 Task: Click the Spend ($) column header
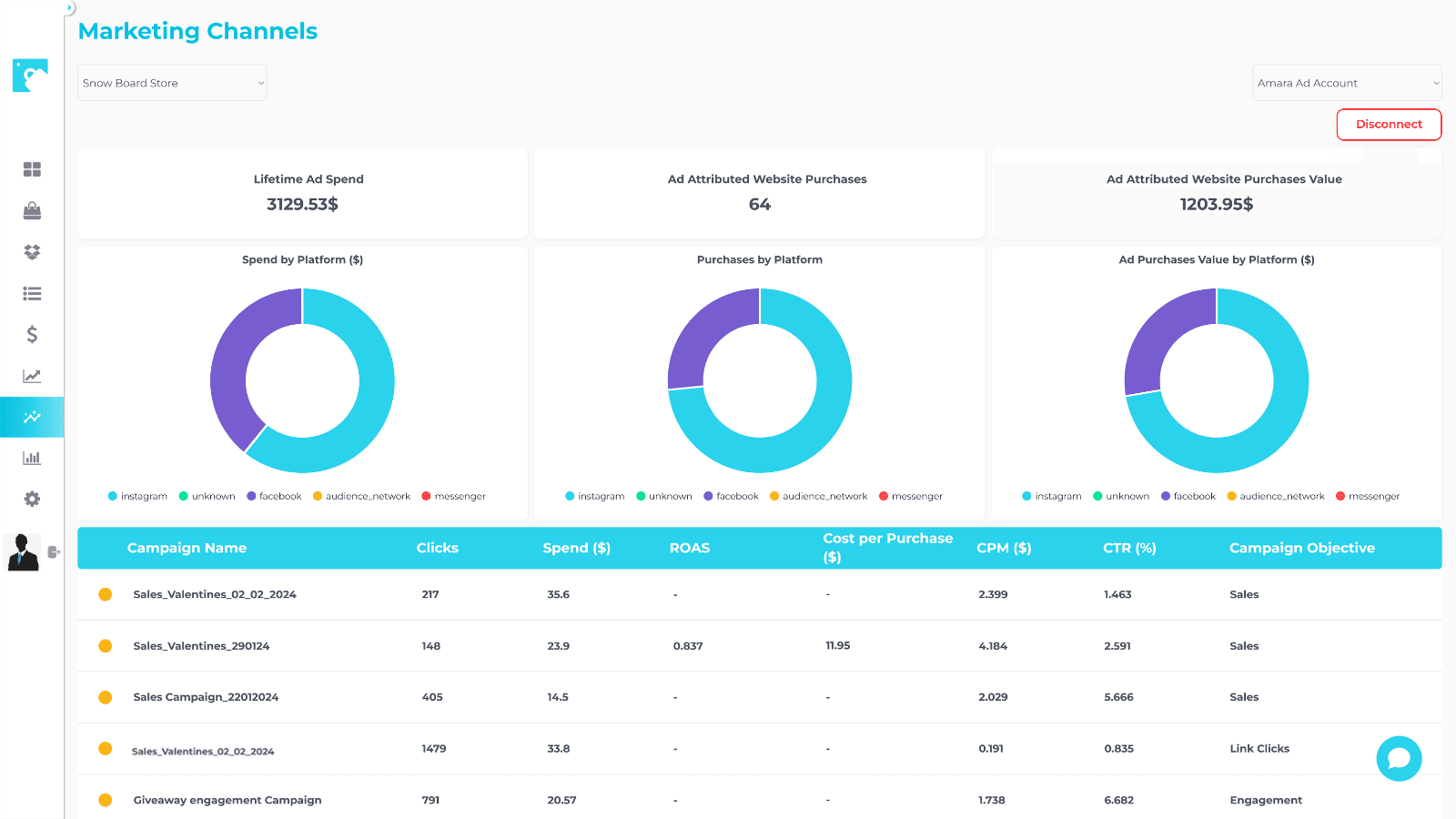[576, 548]
